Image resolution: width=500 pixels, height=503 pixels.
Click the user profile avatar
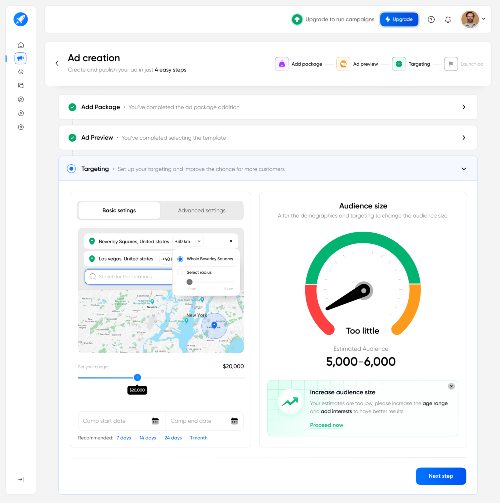coord(470,19)
